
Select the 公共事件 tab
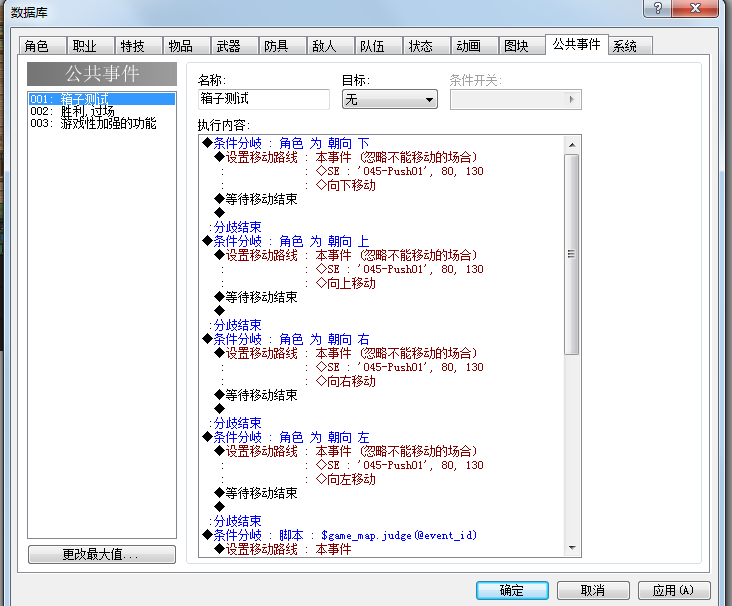pyautogui.click(x=577, y=44)
